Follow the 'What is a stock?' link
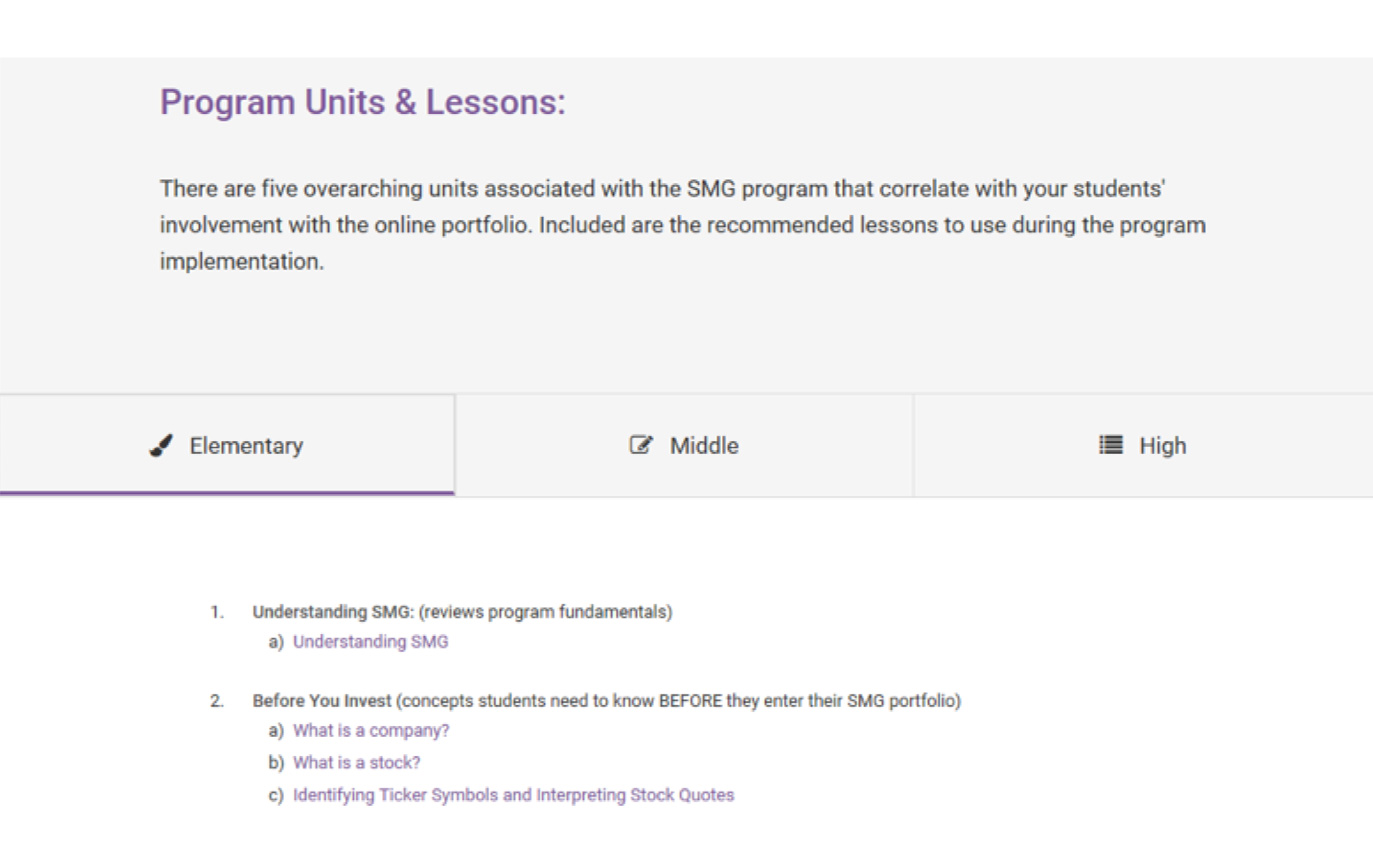Image resolution: width=1373 pixels, height=860 pixels. point(356,763)
